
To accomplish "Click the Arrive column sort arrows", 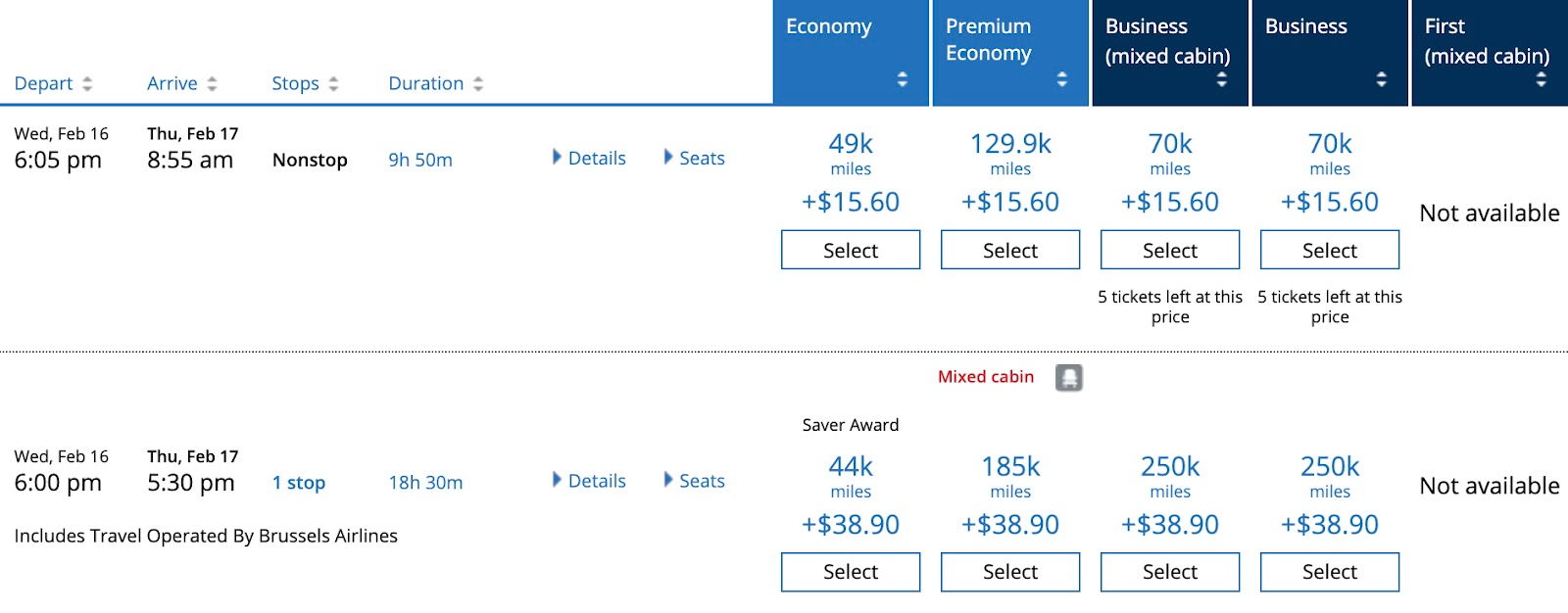I will pyautogui.click(x=212, y=84).
